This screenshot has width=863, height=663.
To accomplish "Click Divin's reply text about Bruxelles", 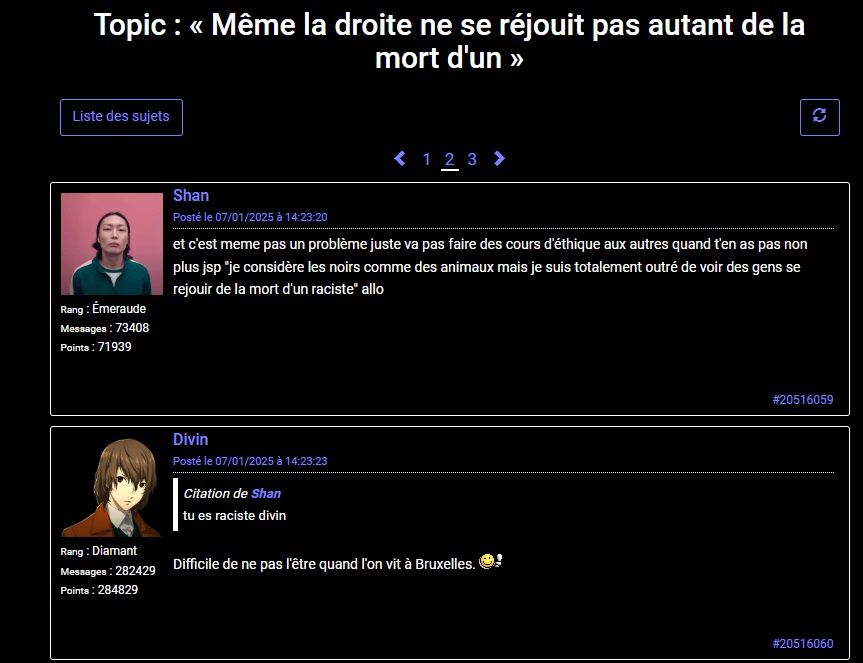I will (x=324, y=564).
